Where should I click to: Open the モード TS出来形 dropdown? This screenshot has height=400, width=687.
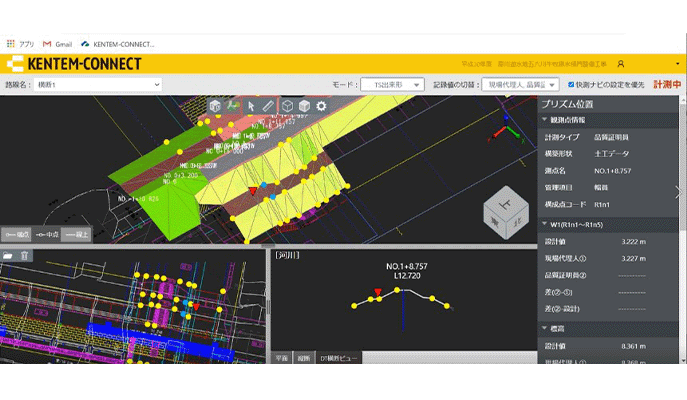(x=392, y=85)
